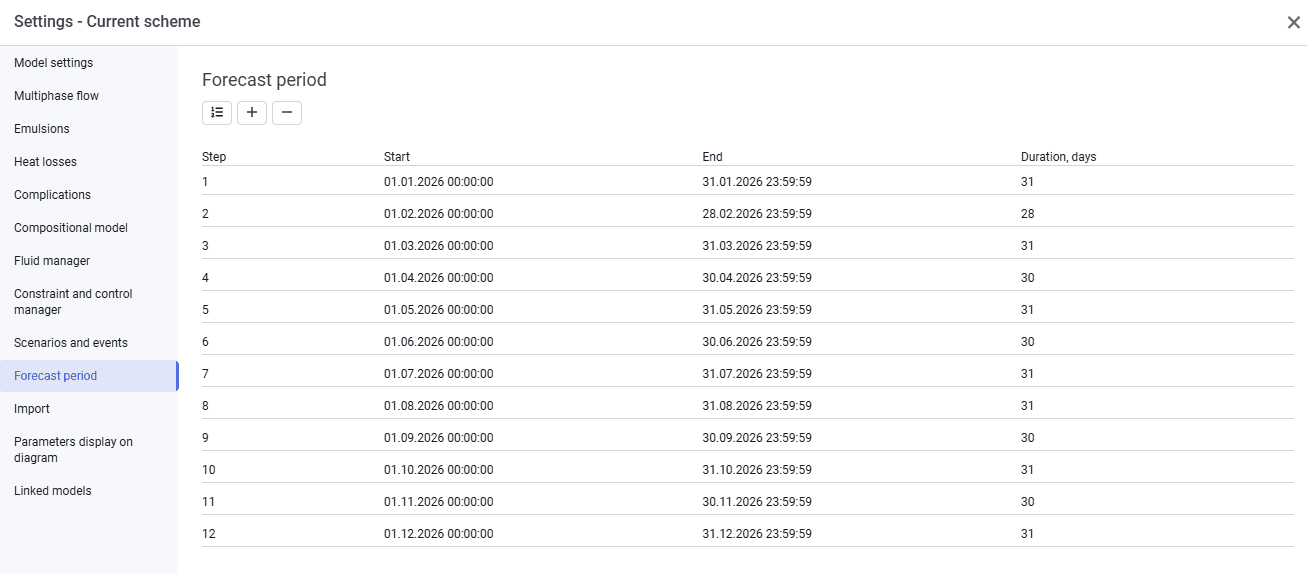
Task: Select start date 01.01.2026 00:00:00
Action: pyautogui.click(x=438, y=182)
